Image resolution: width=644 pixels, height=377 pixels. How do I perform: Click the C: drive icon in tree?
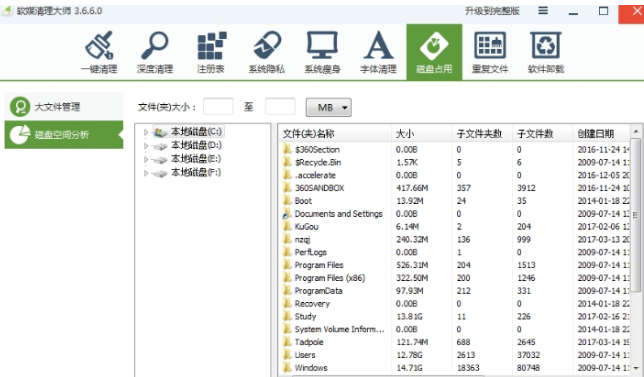pos(160,132)
